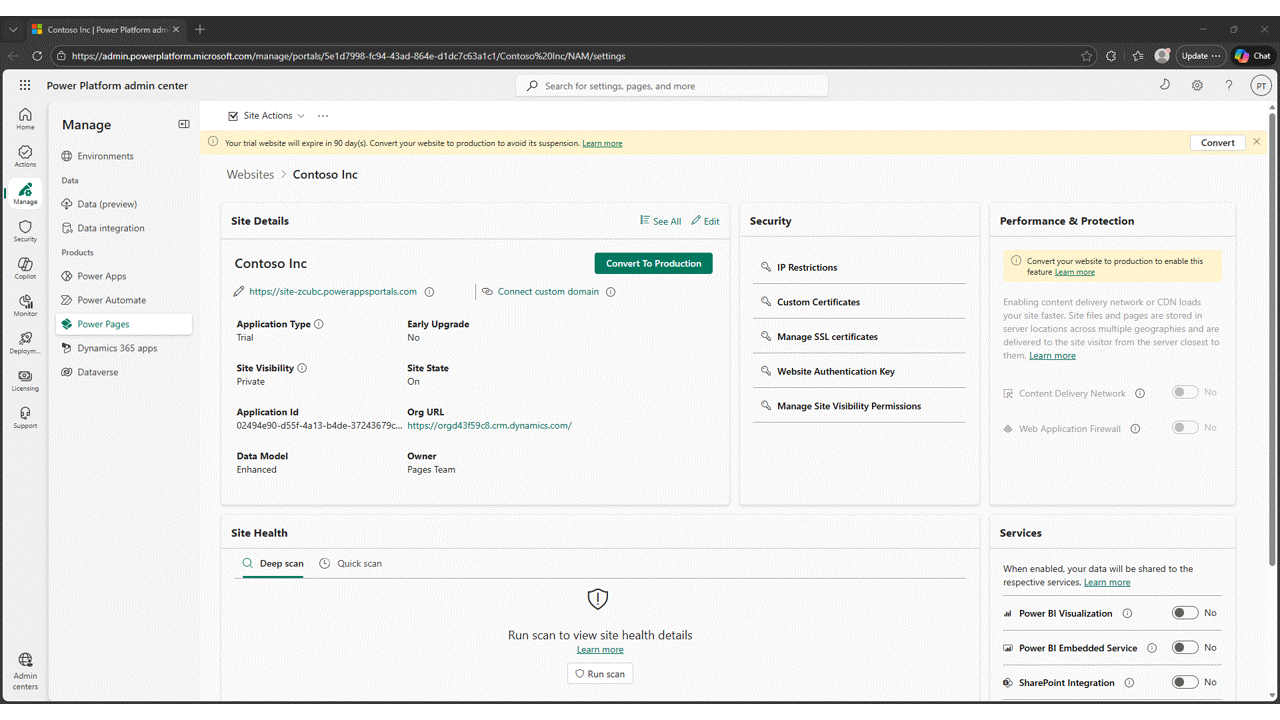Image resolution: width=1280 pixels, height=720 pixels.
Task: Click the settings gear in the header
Action: pos(1197,86)
